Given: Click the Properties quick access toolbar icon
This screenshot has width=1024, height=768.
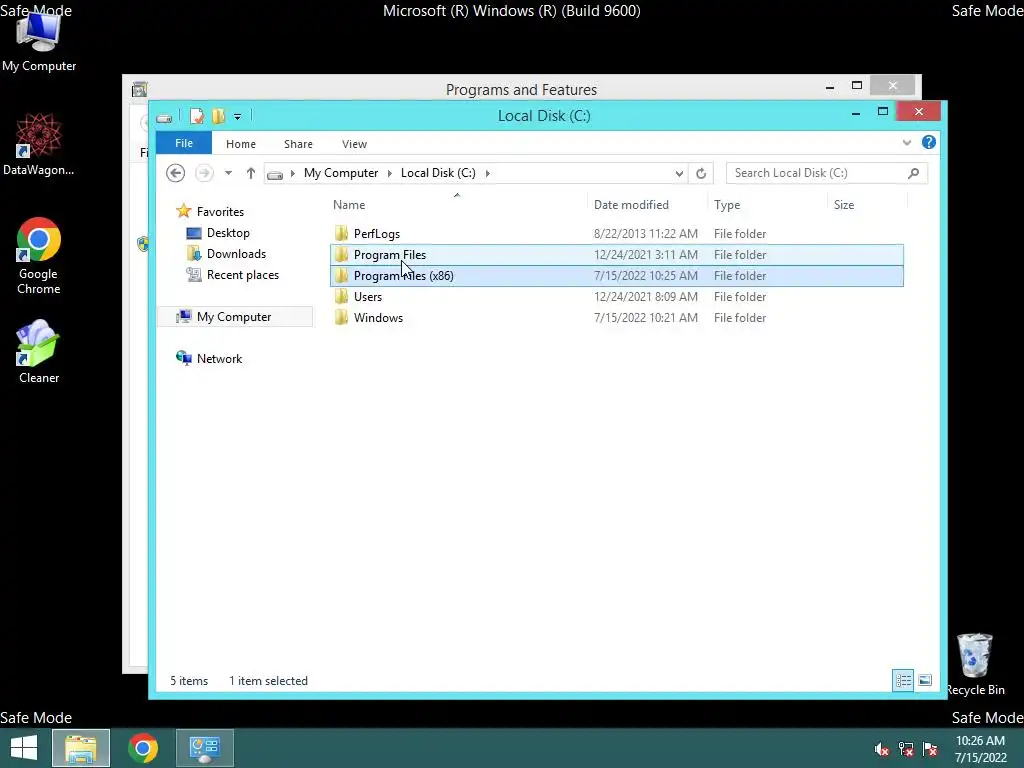Looking at the screenshot, I should click(x=197, y=116).
